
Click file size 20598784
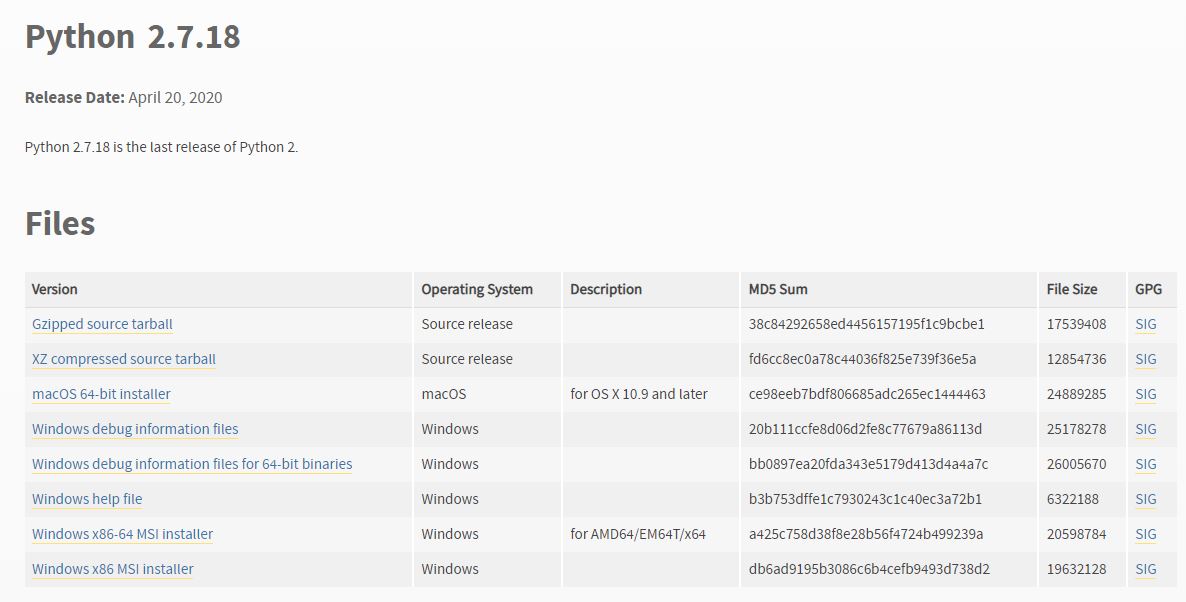pos(1076,534)
